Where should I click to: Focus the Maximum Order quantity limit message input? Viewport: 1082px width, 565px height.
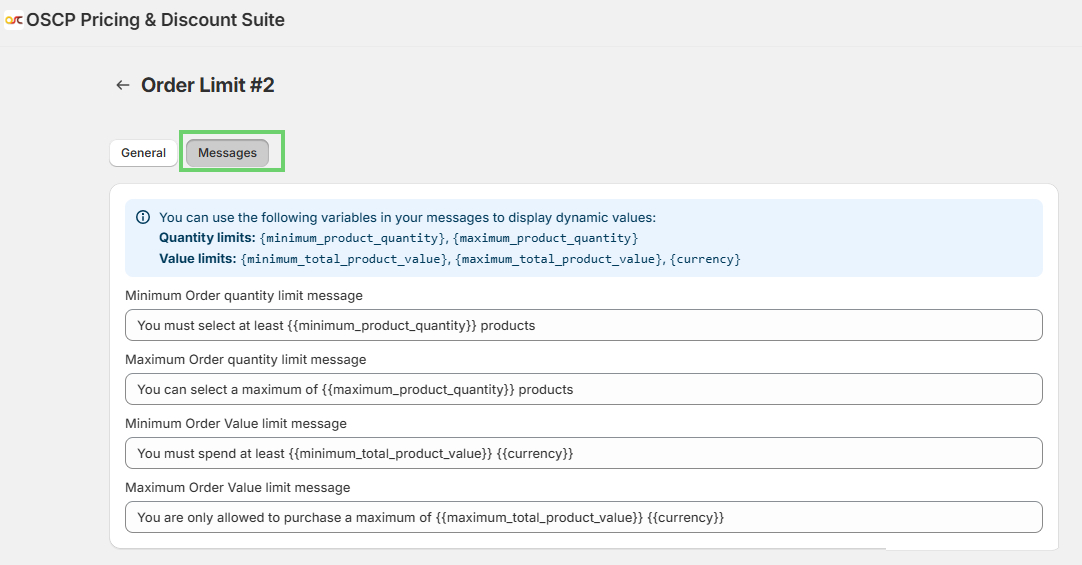[583, 389]
